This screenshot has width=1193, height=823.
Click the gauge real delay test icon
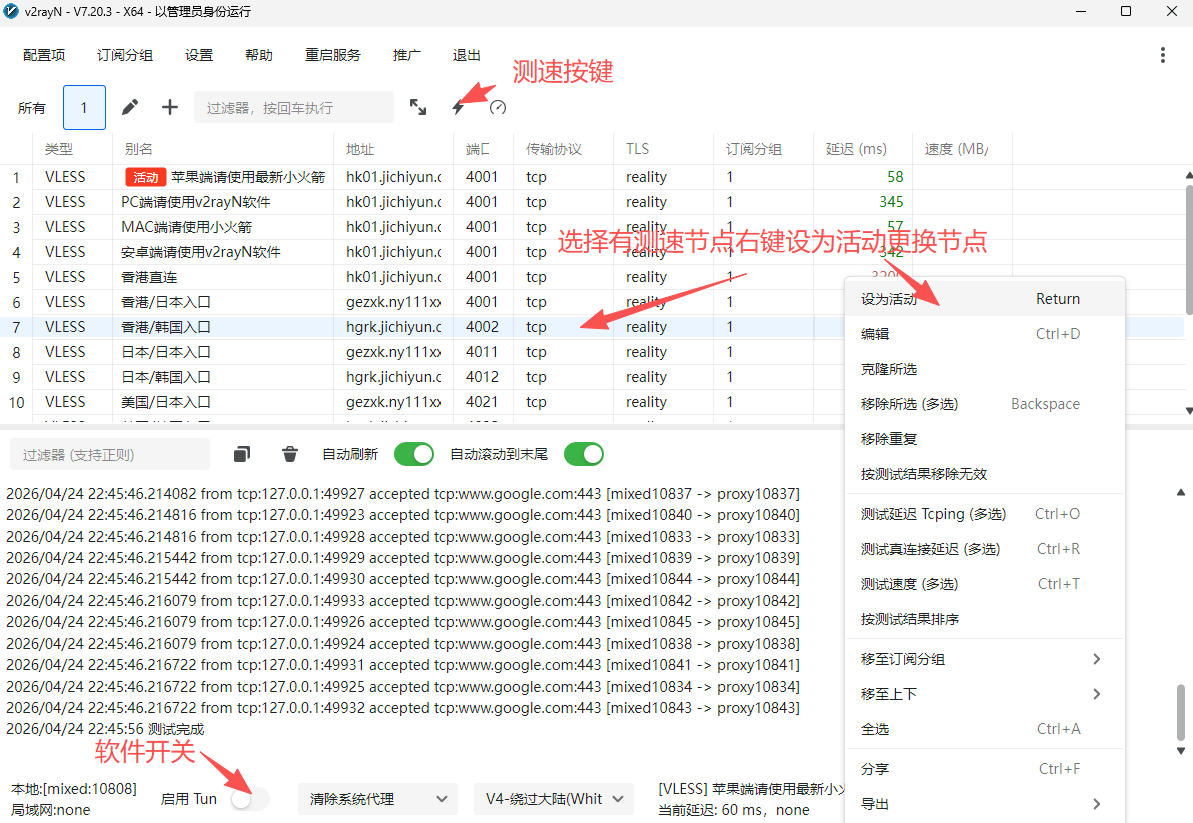point(498,107)
